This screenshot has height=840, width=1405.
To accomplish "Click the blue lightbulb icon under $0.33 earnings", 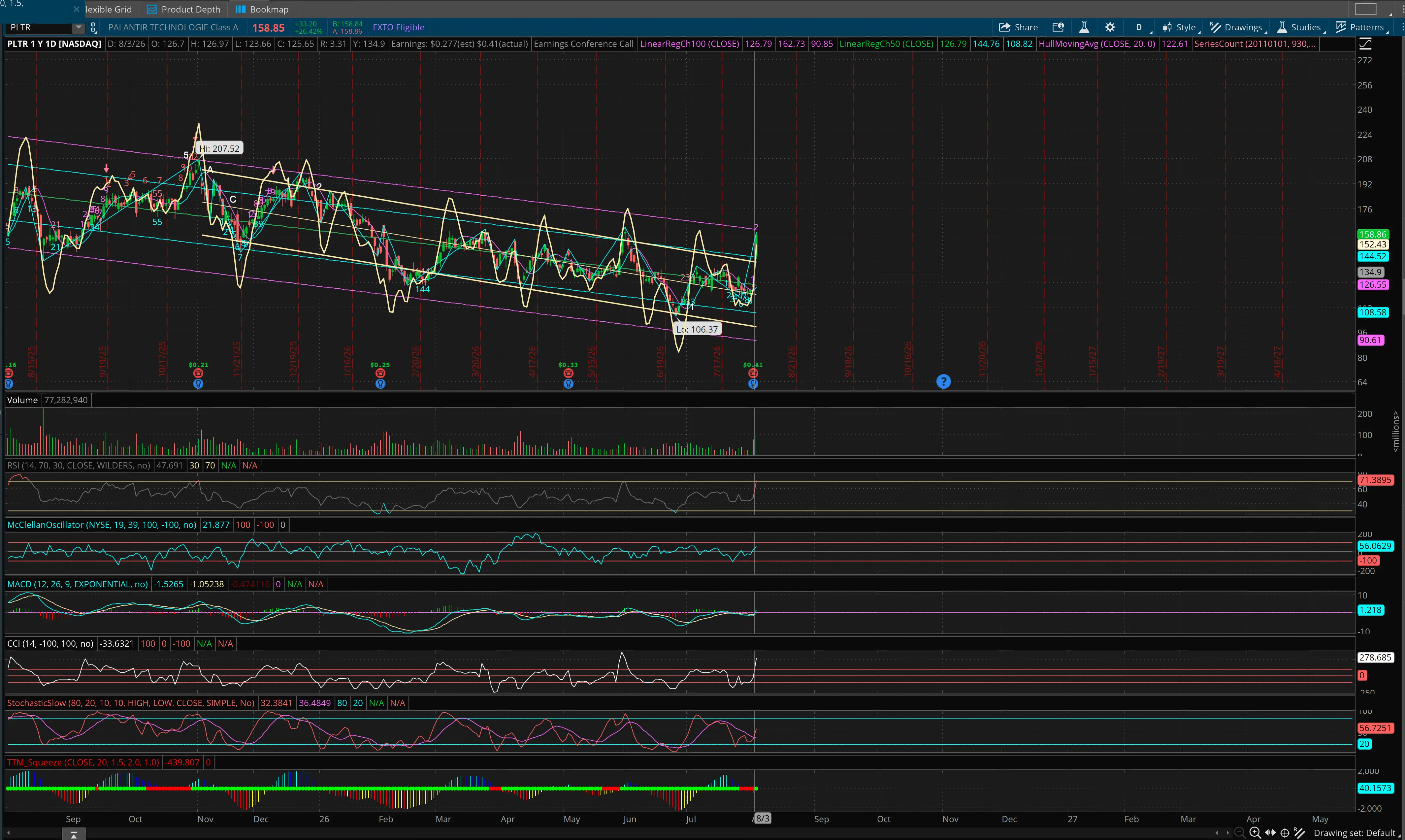I will point(568,384).
